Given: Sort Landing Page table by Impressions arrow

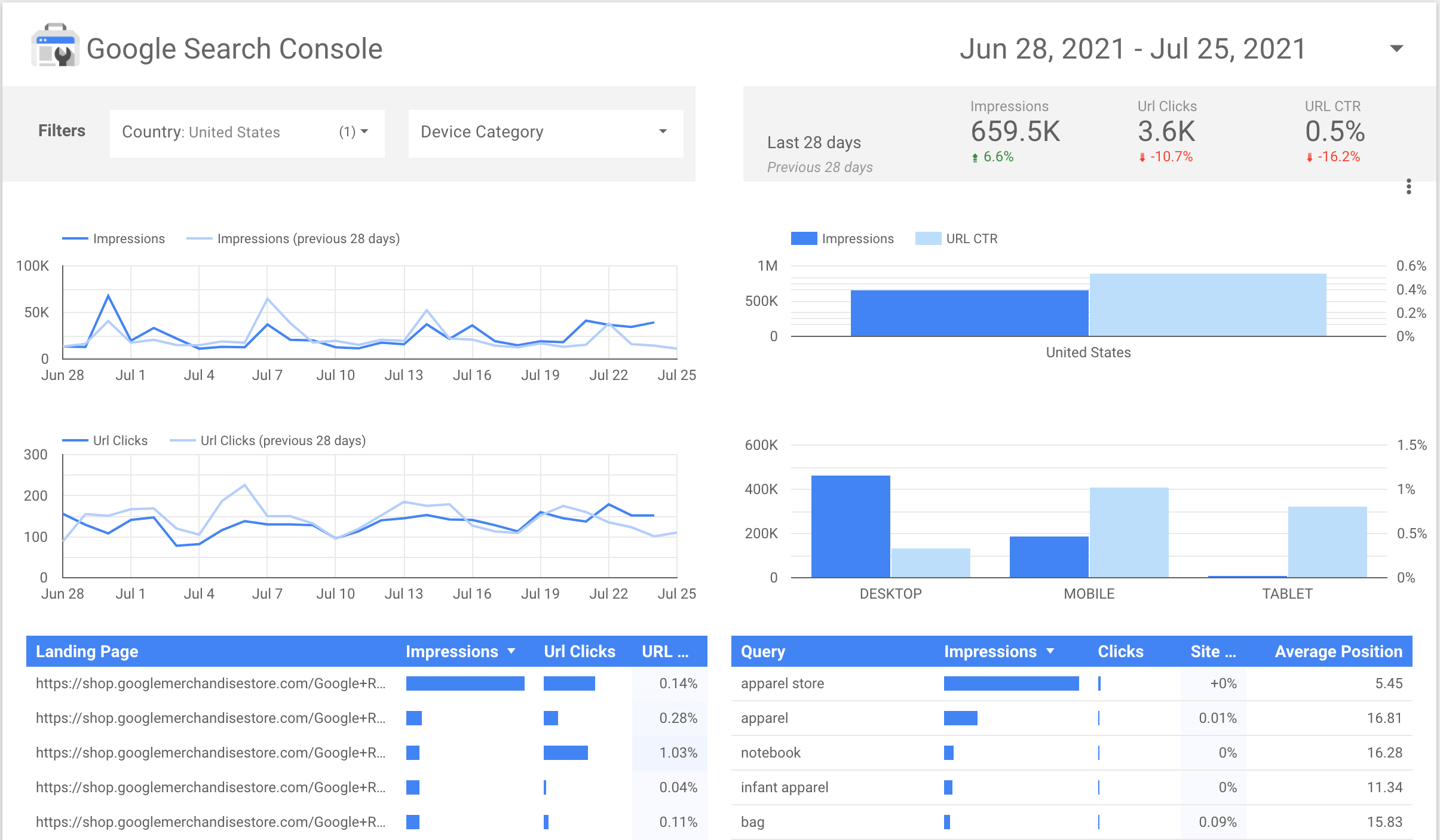Looking at the screenshot, I should [511, 651].
